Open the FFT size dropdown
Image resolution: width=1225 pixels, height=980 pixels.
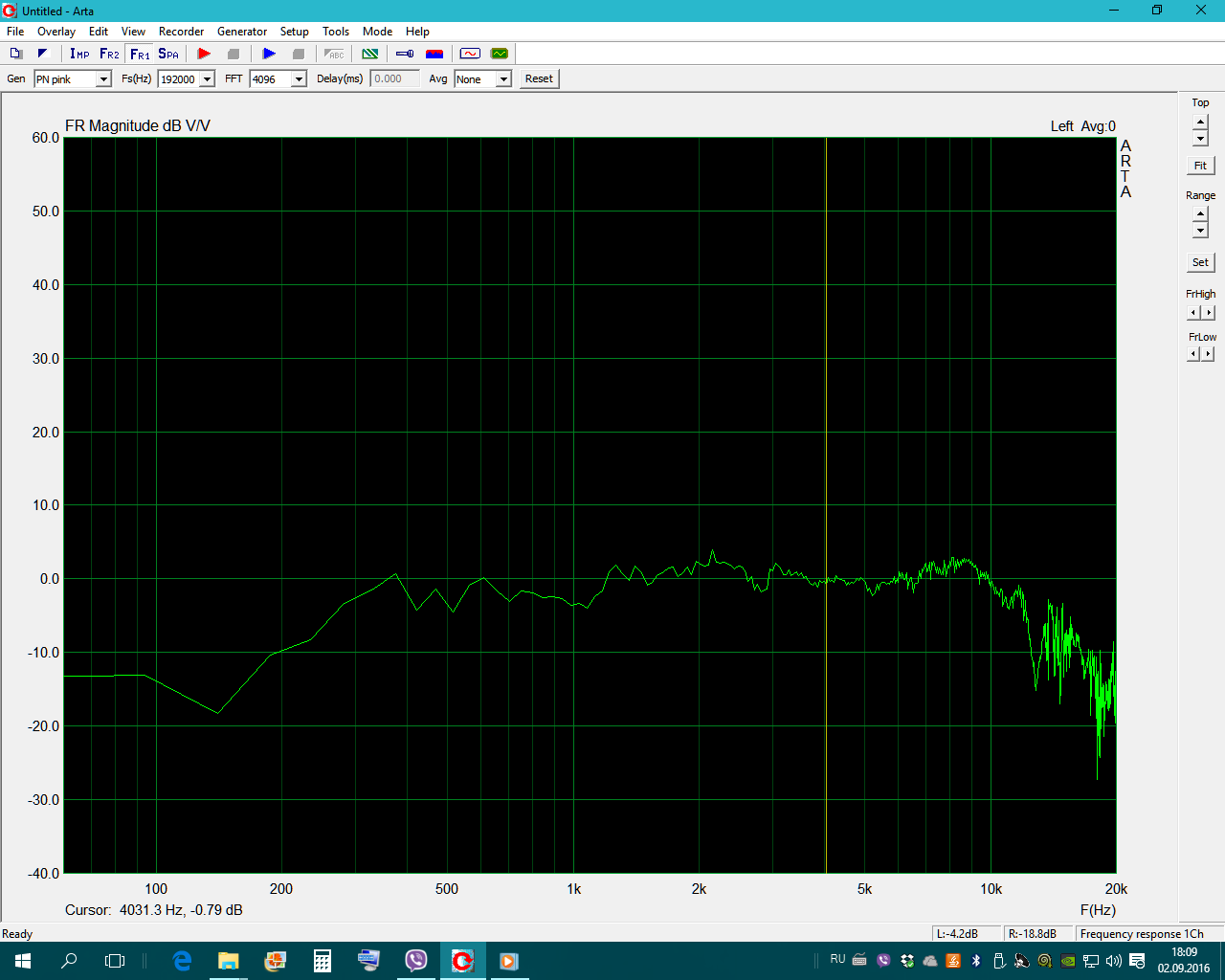299,79
